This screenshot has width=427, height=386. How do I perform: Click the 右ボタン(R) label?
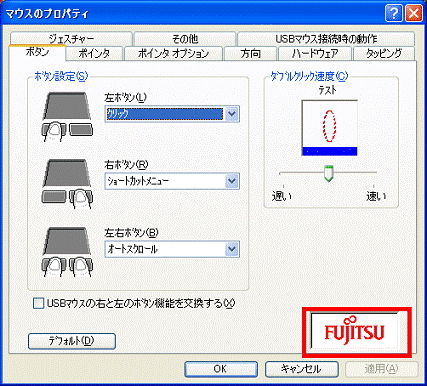click(x=126, y=164)
